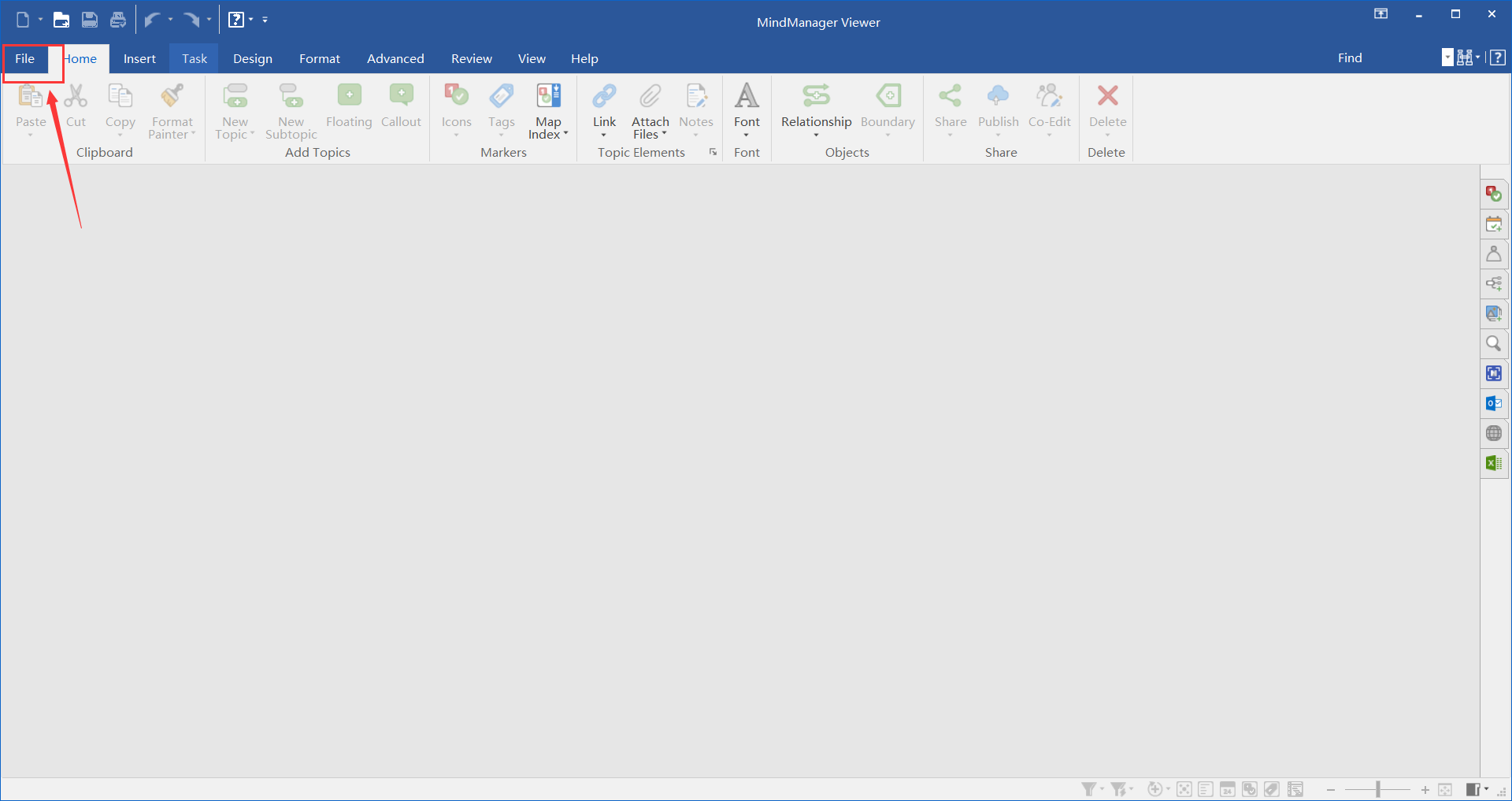This screenshot has height=801, width=1512.
Task: Open the Search magnifier in right sidebar
Action: [x=1493, y=343]
